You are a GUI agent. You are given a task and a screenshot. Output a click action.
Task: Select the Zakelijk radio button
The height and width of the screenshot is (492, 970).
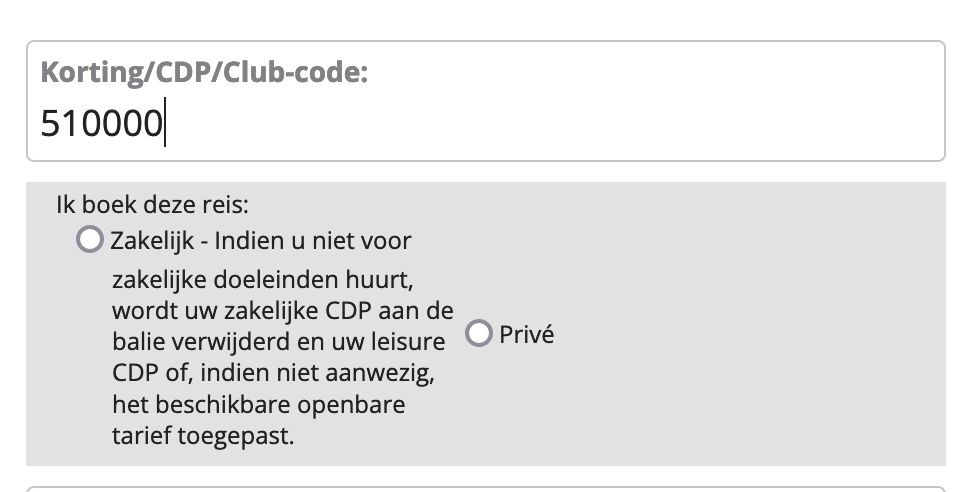coord(90,240)
